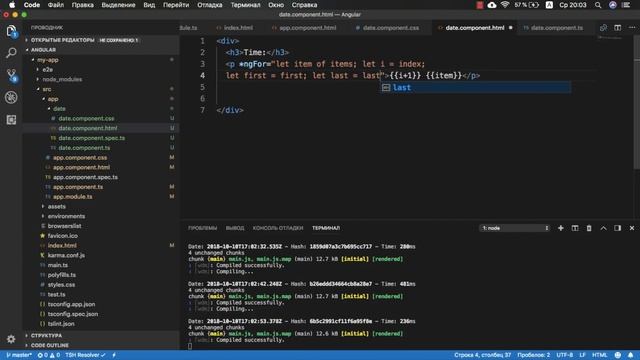This screenshot has width=640, height=360.
Task: Select line 7 number in gutter
Action: 202,110
